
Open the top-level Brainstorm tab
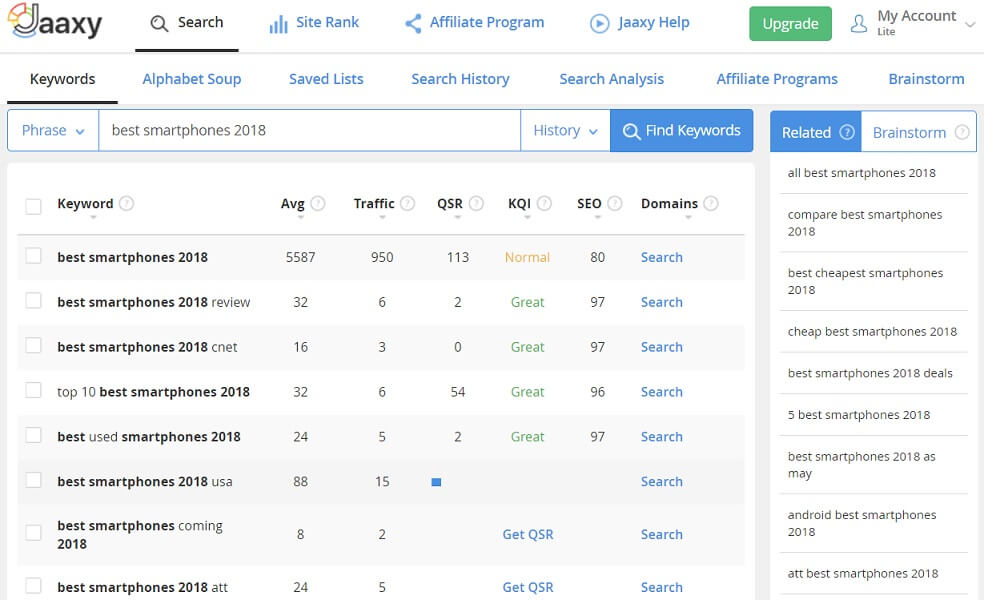[926, 79]
